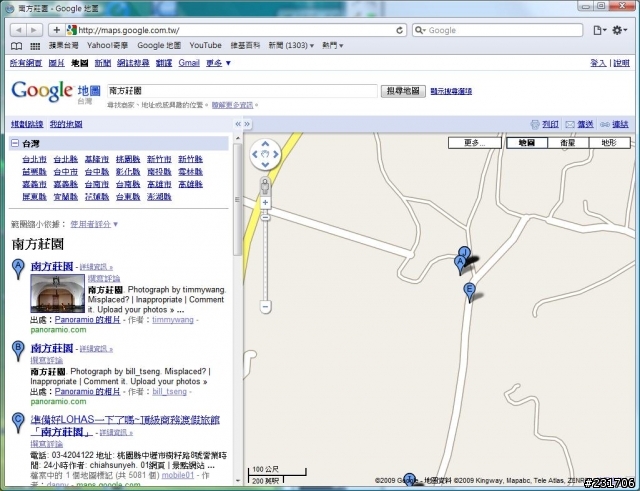Collapse the 台灣 region list
Image resolution: width=640 pixels, height=491 pixels.
click(15, 143)
